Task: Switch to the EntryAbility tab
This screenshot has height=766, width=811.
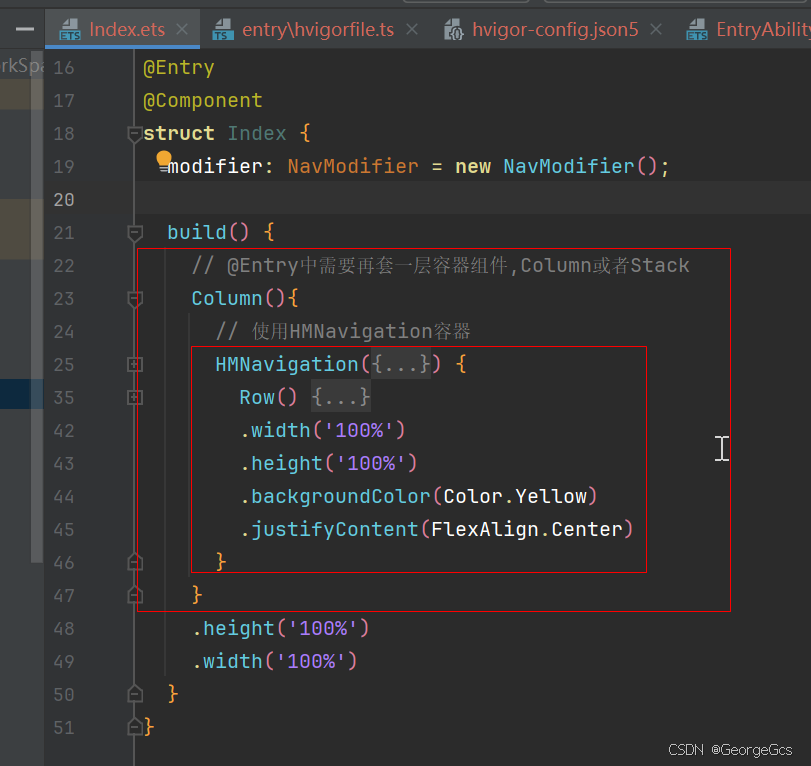Action: 763,29
